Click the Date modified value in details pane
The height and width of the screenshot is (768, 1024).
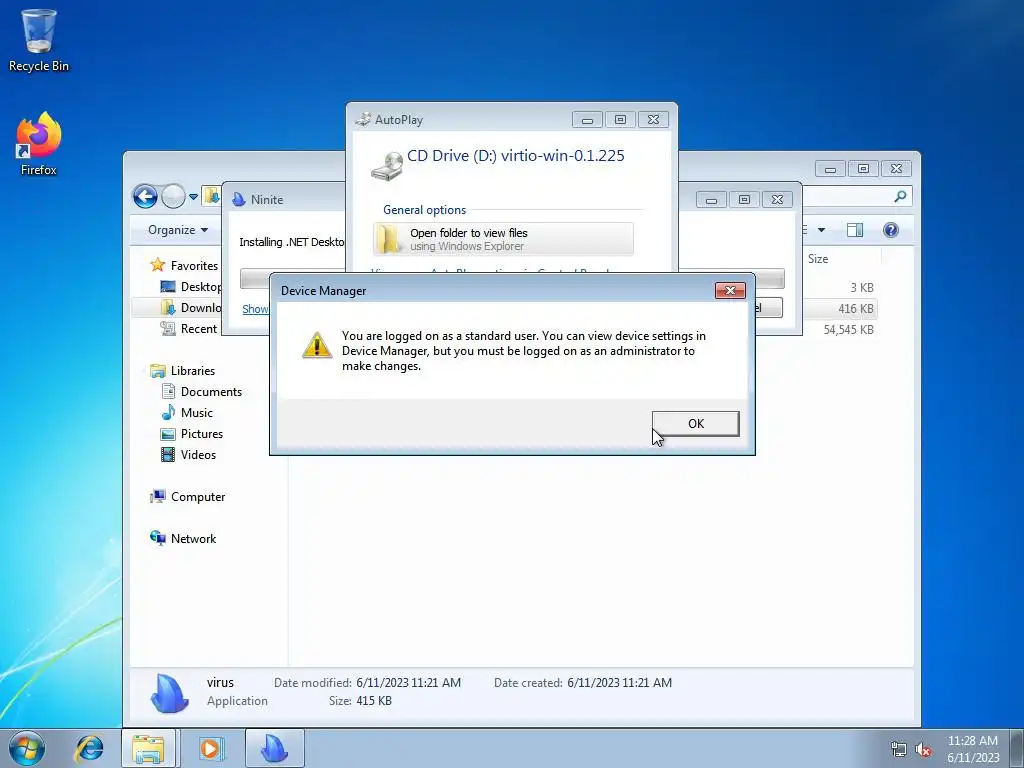click(408, 682)
